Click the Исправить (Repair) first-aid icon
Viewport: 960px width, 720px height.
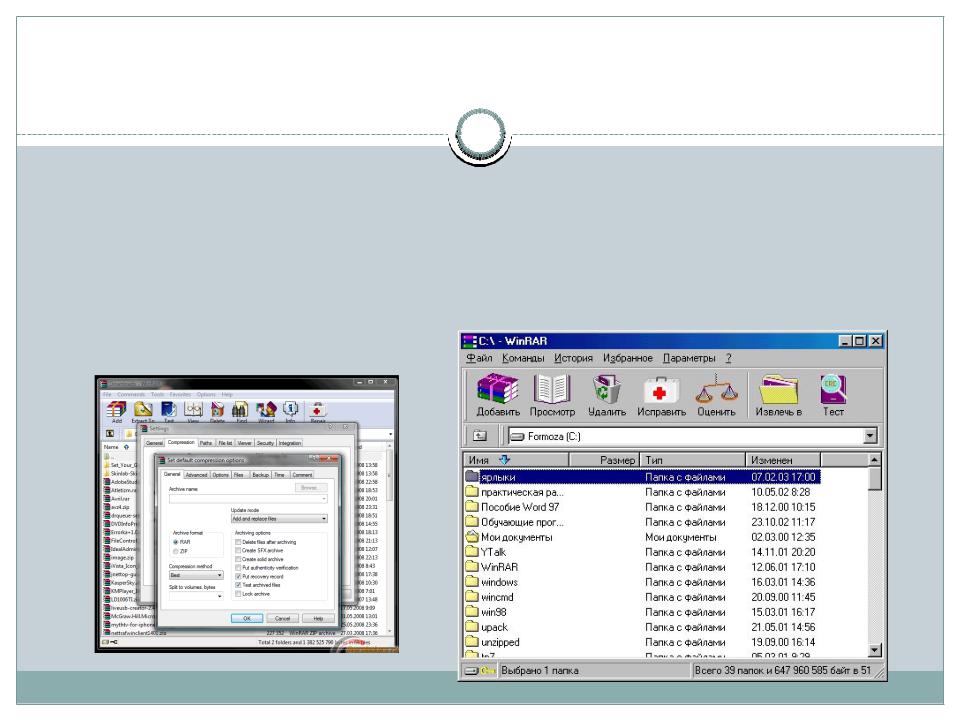pyautogui.click(x=661, y=390)
